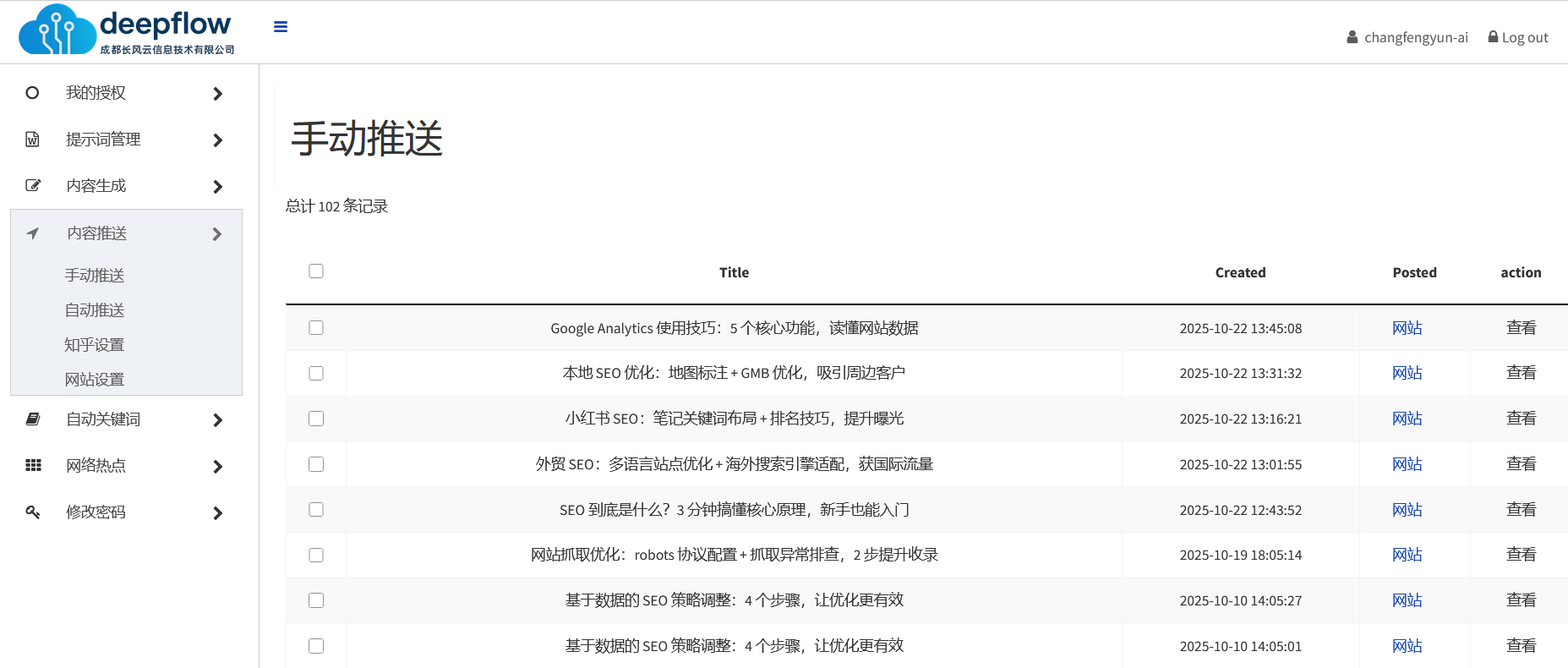This screenshot has width=1568, height=668.
Task: Click the hamburger menu toggle icon
Action: point(281,27)
